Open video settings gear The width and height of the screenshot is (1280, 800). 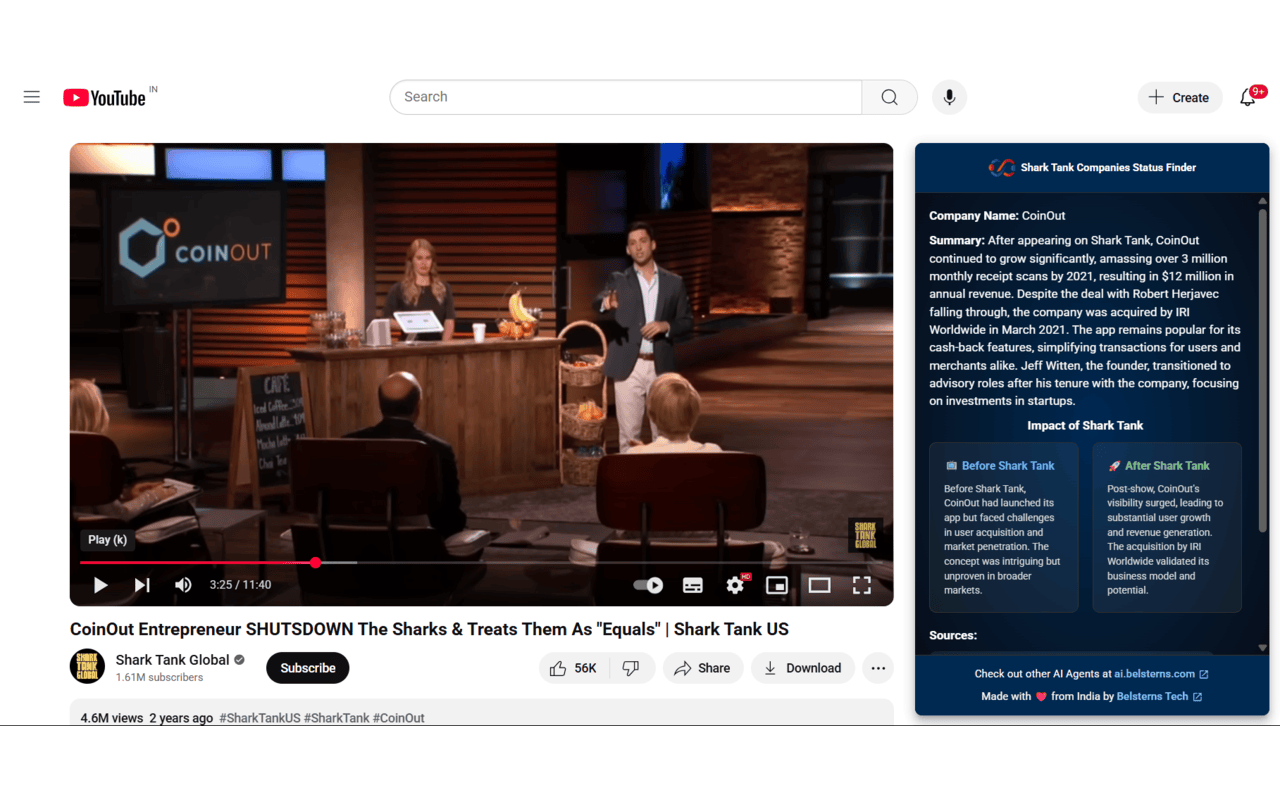735,585
